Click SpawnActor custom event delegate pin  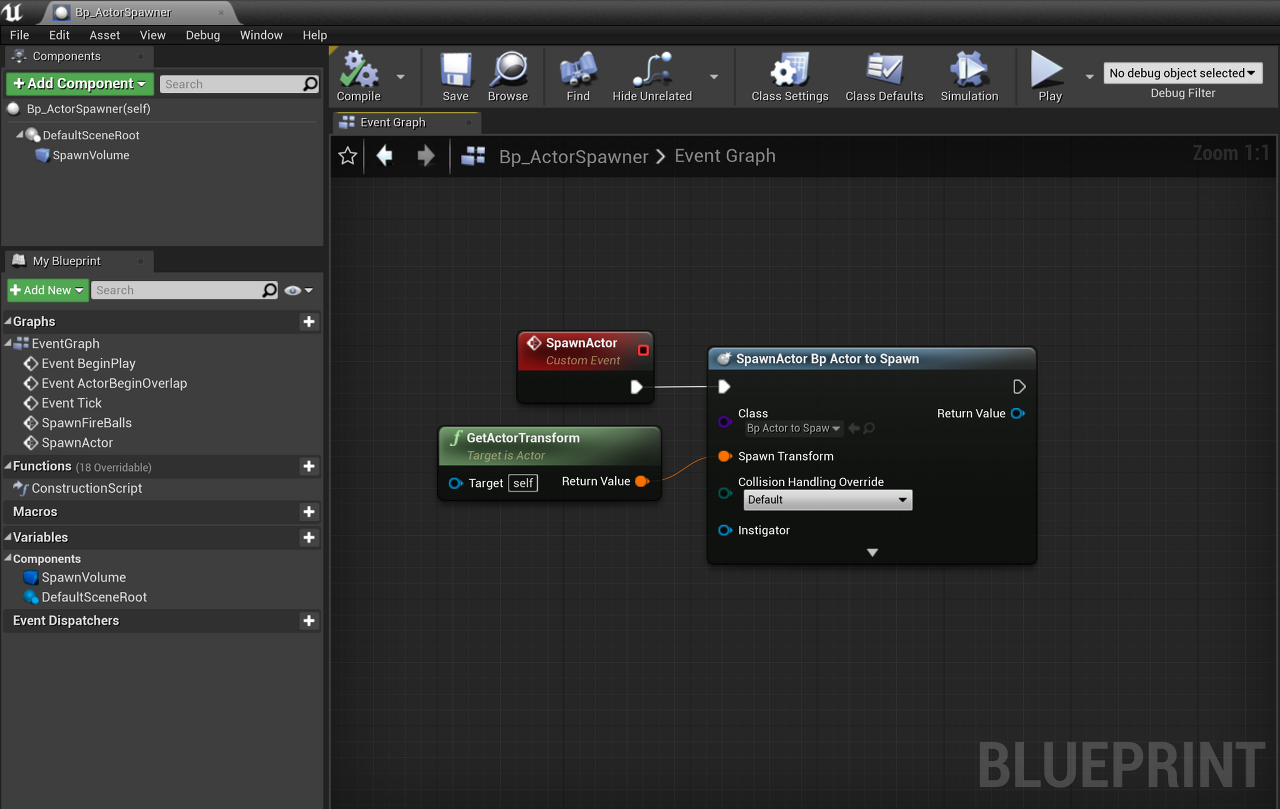pyautogui.click(x=643, y=350)
